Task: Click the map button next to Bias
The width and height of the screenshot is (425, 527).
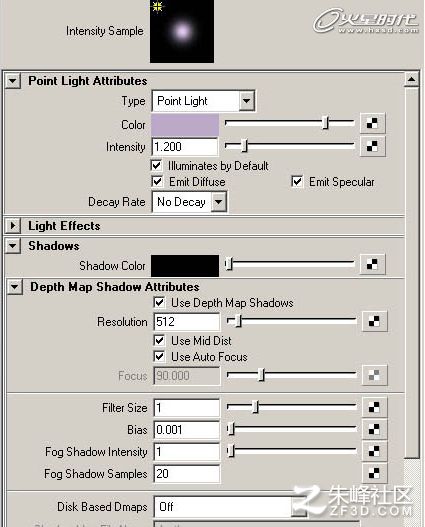Action: pos(375,430)
